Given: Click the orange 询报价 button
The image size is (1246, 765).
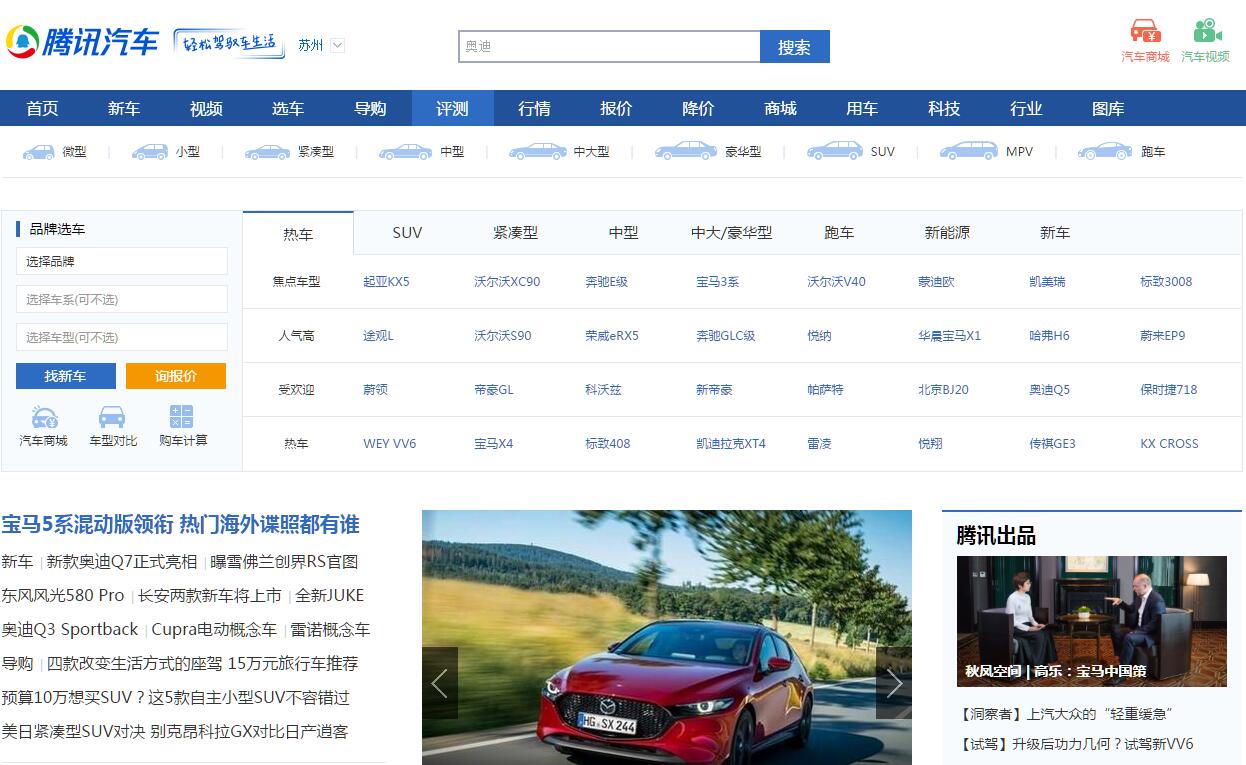Looking at the screenshot, I should click(176, 376).
